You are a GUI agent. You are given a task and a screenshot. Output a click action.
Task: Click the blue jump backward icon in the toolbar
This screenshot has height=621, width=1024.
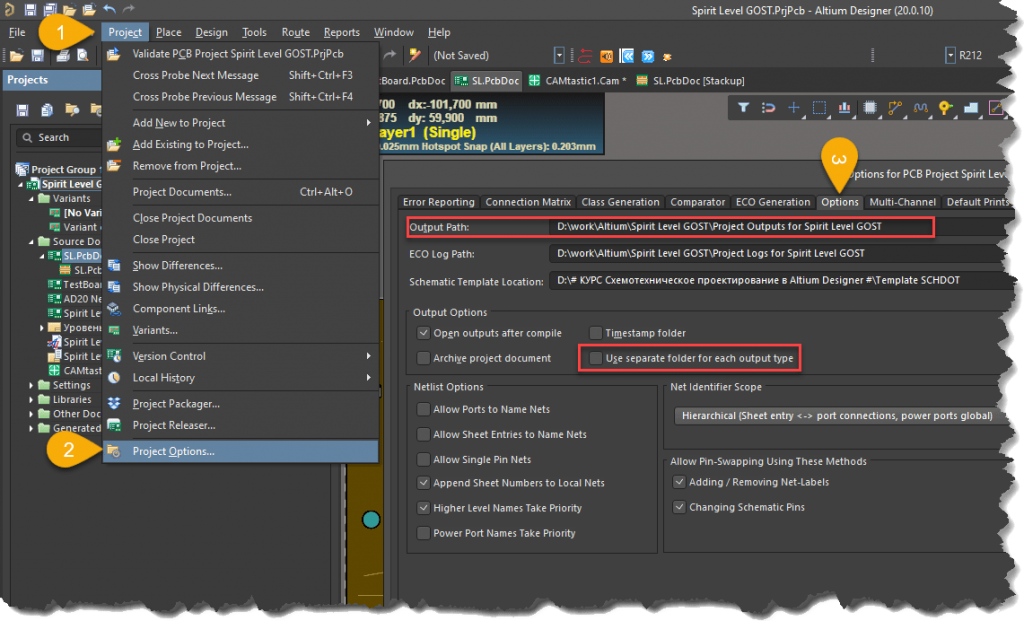[x=627, y=56]
